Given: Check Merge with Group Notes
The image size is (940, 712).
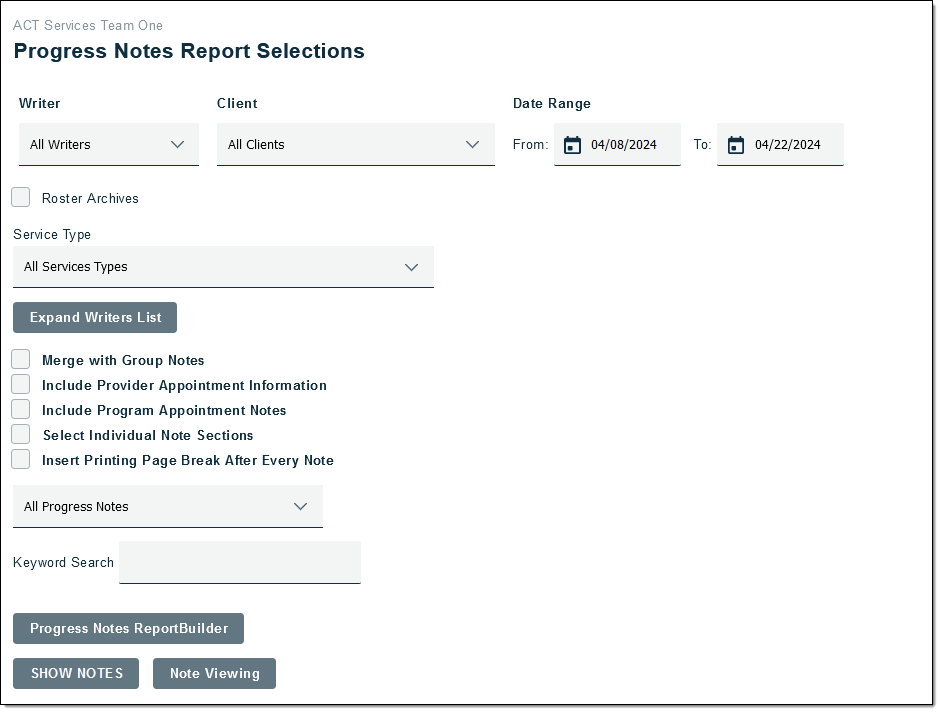Looking at the screenshot, I should [21, 359].
